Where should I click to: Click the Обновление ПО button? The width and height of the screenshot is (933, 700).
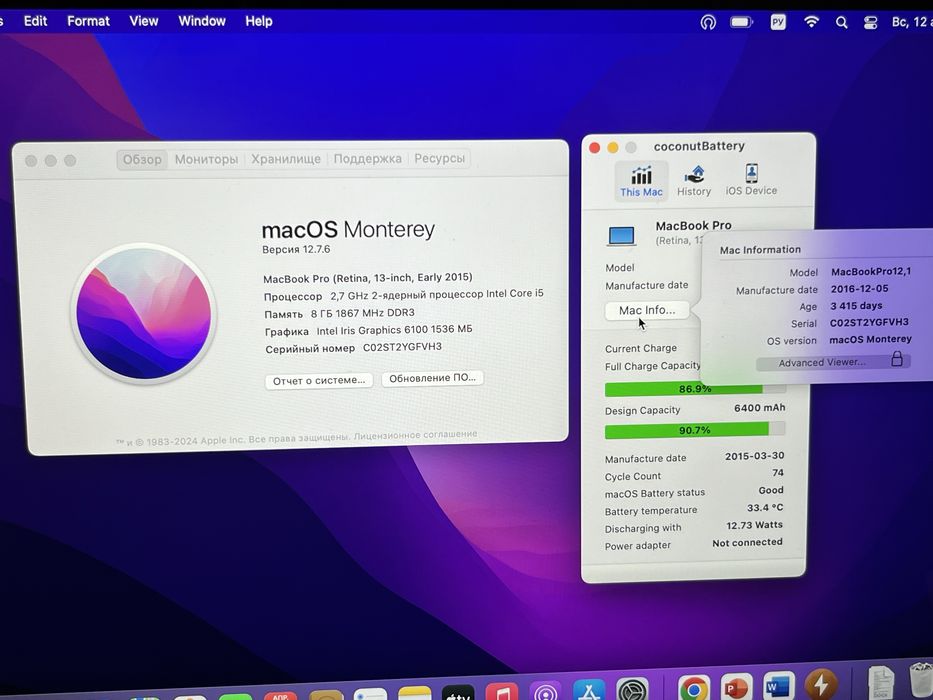pos(432,378)
